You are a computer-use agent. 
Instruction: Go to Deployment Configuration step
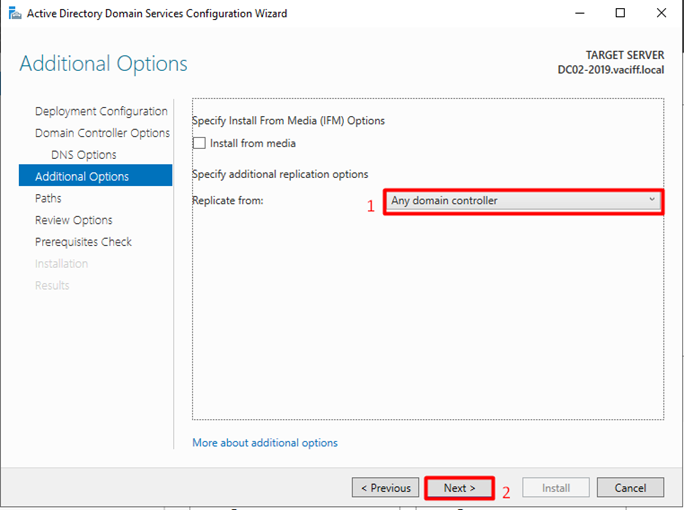[101, 111]
